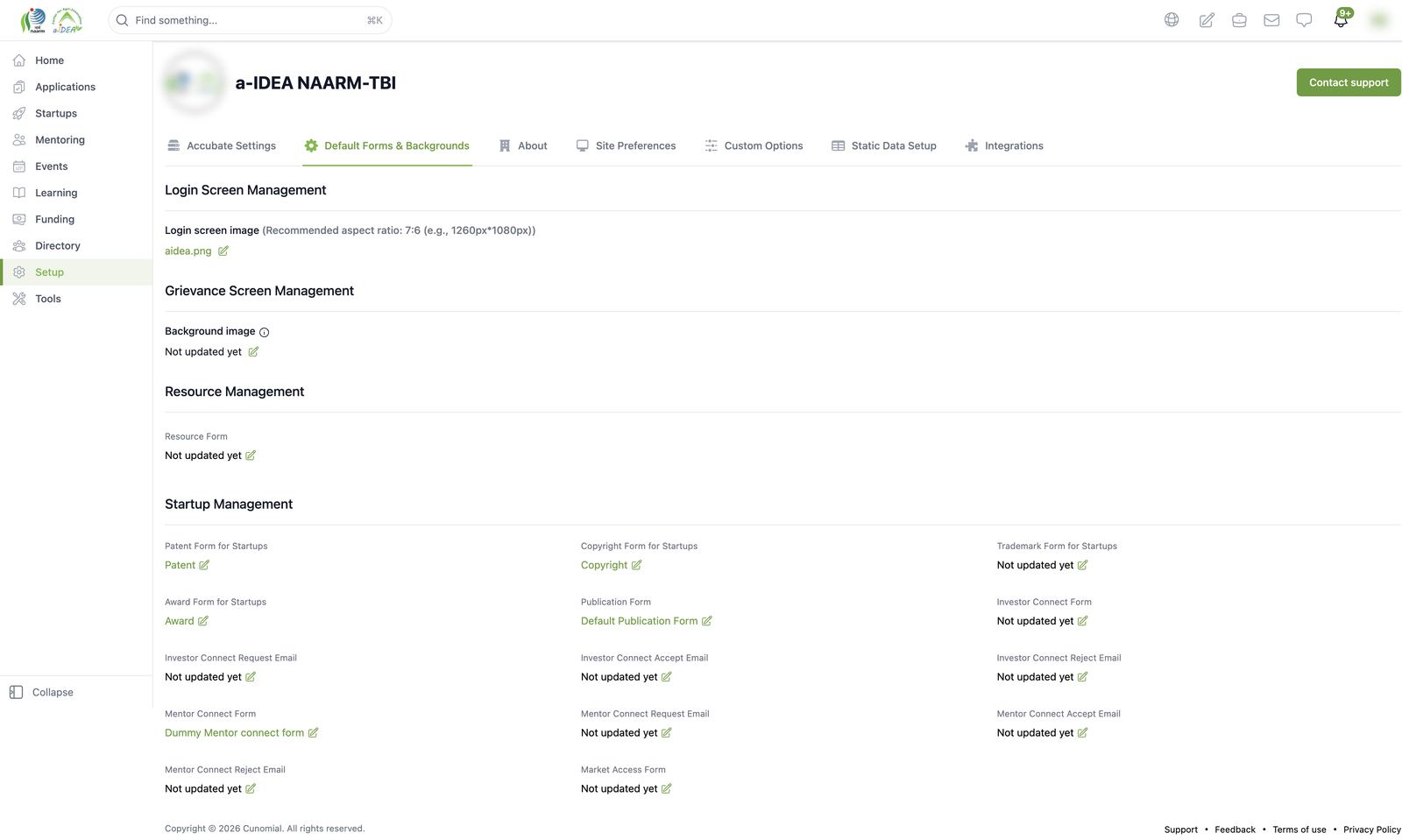Edit the Default Publication Form
The height and width of the screenshot is (840, 1402).
click(707, 621)
